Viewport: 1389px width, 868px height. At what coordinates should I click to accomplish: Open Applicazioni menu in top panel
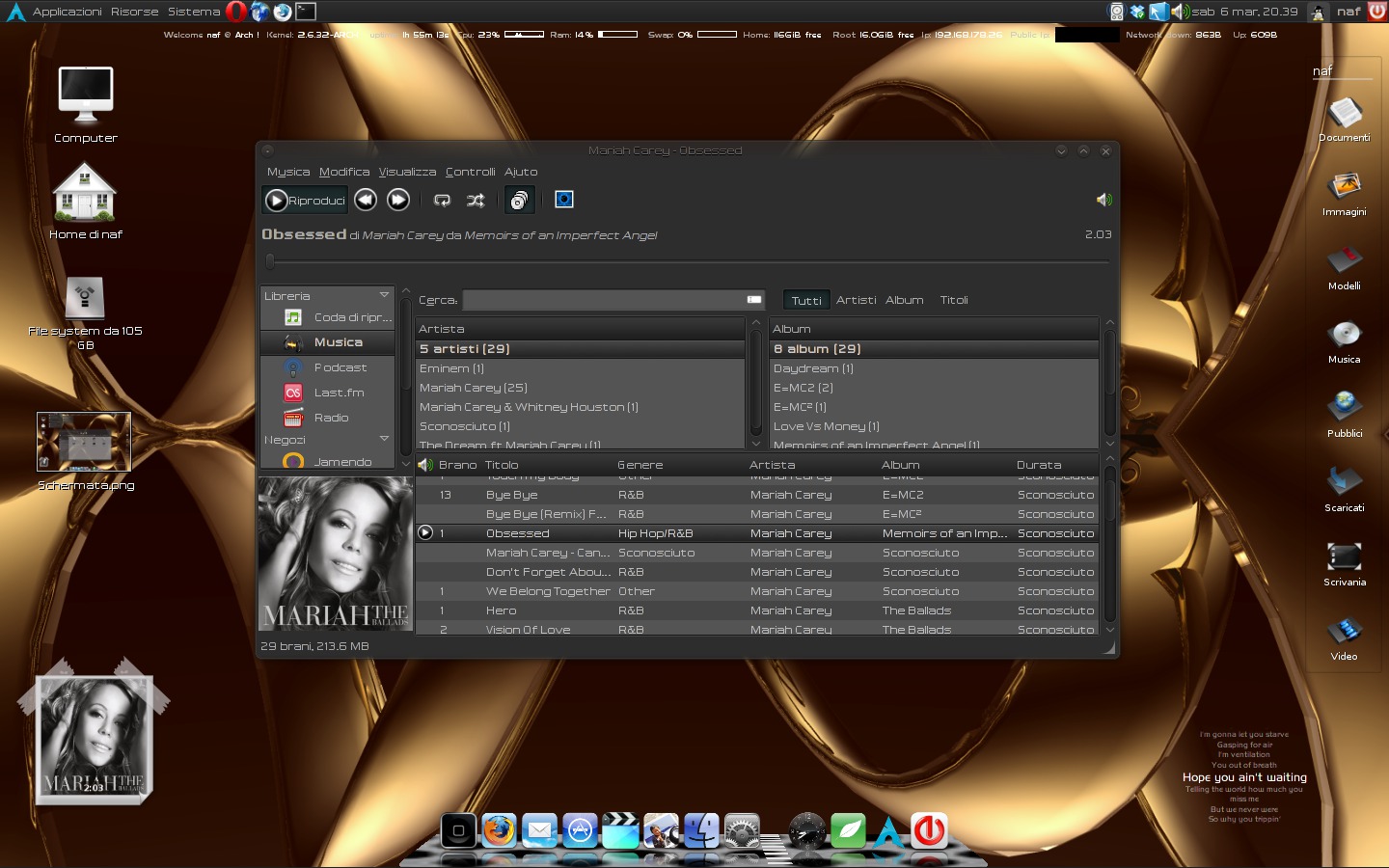(68, 12)
